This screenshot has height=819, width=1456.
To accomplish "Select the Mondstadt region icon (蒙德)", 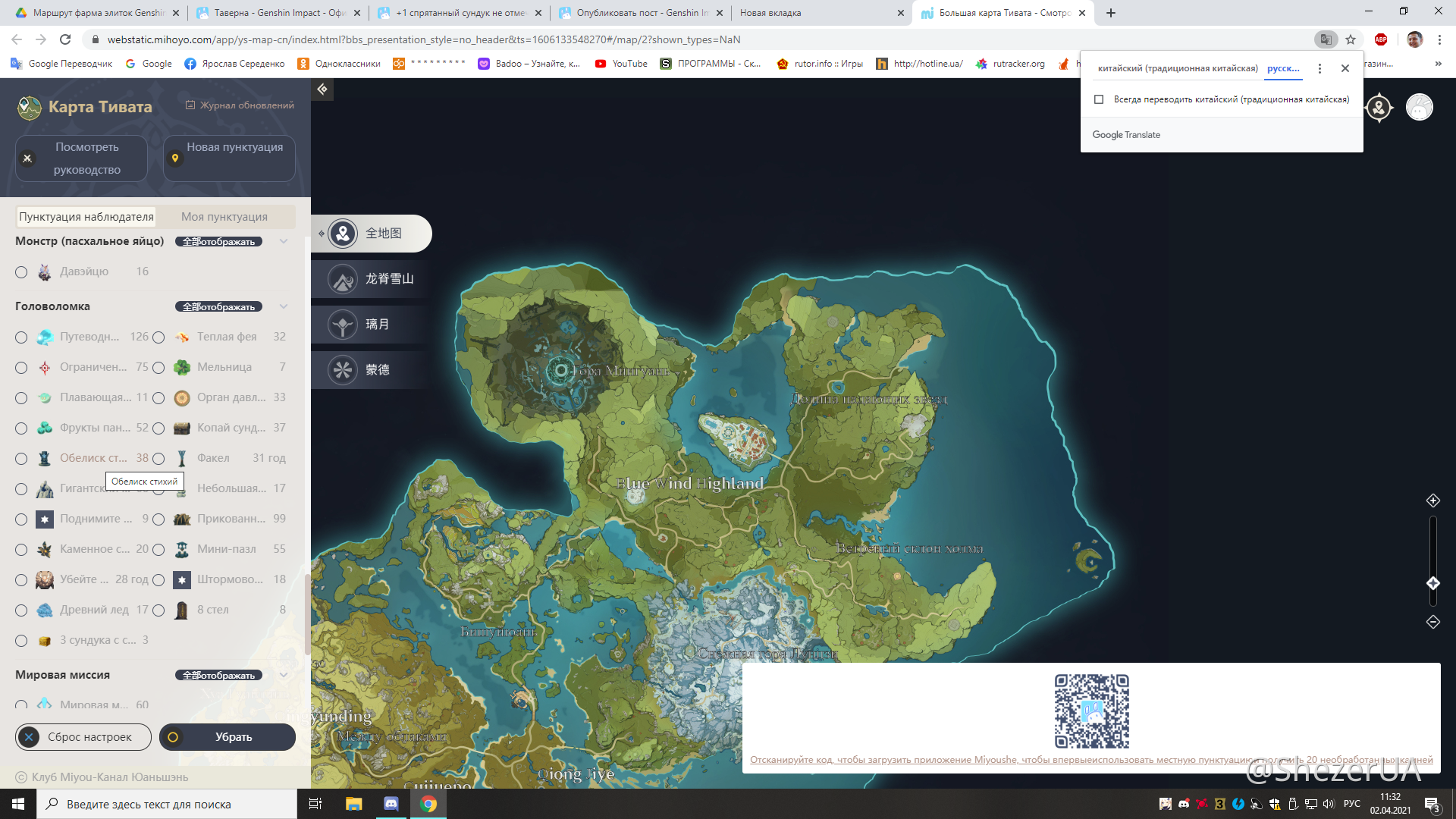I will coord(343,370).
